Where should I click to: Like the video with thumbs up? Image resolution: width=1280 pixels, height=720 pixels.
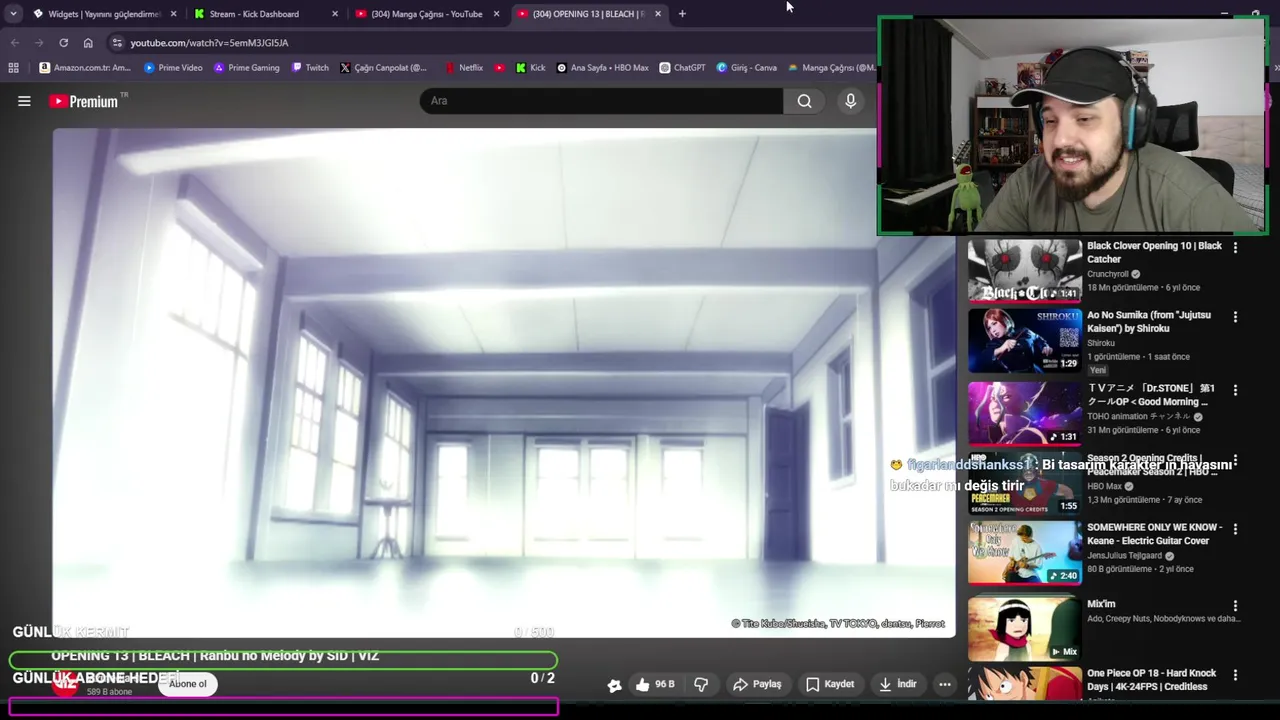[655, 684]
